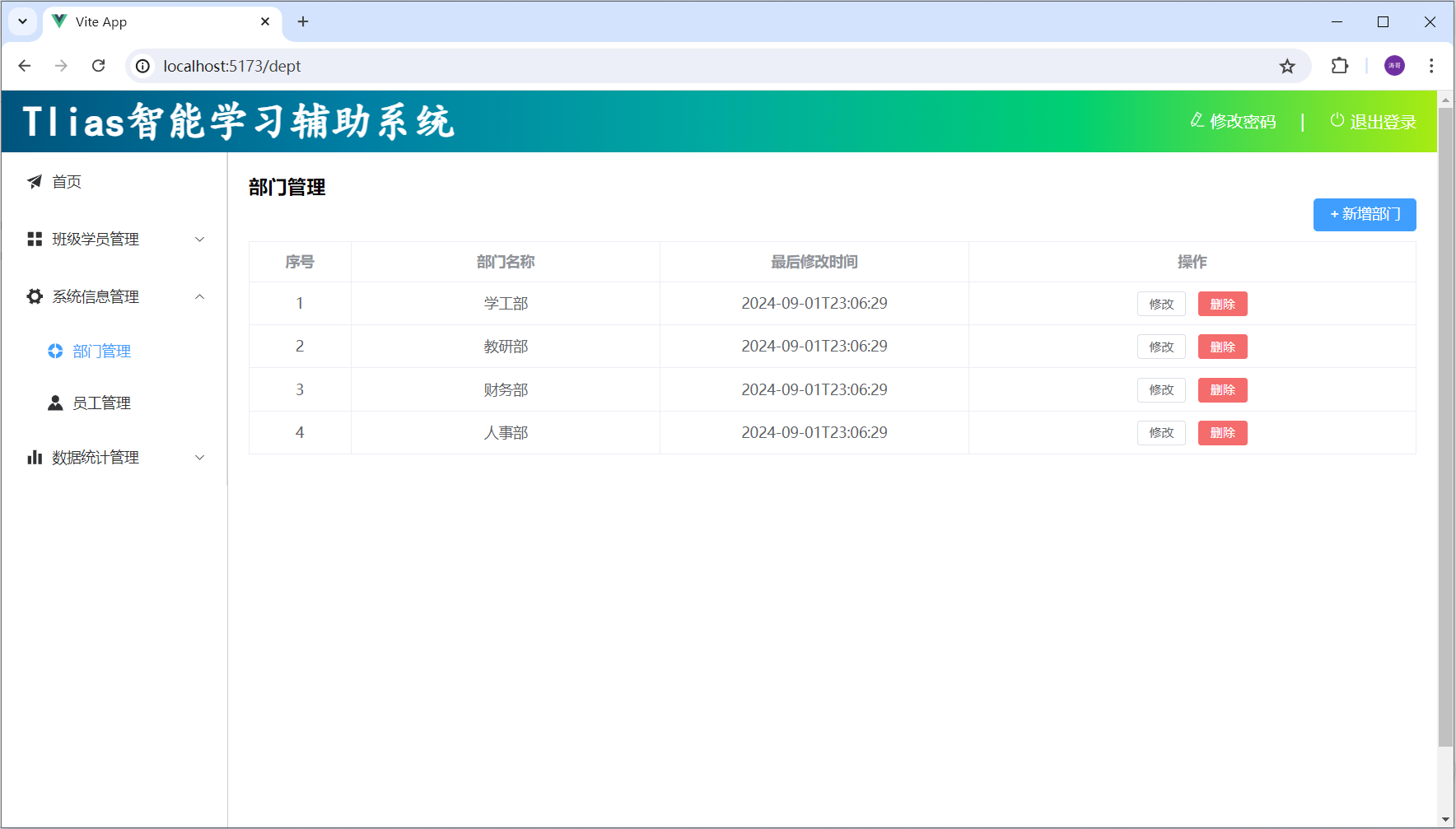Click the page vertical scrollbar thumb

tap(1445, 412)
